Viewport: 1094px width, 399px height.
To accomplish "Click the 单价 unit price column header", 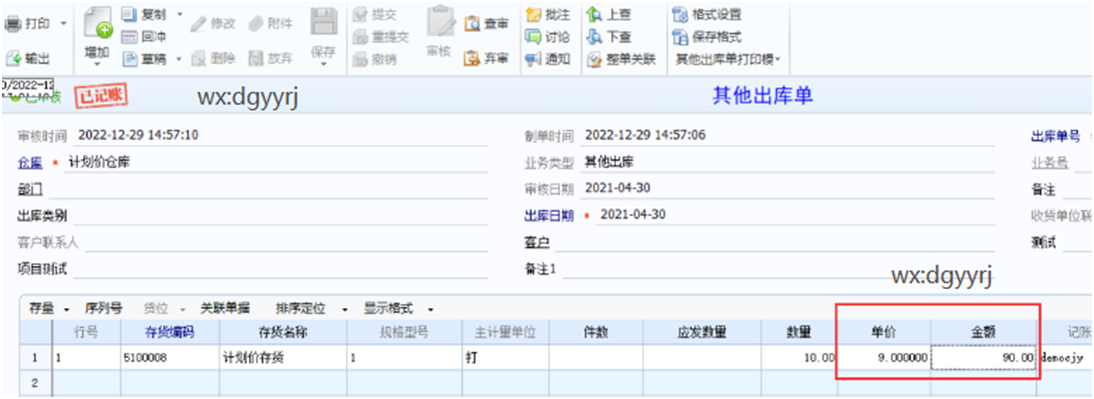I will coord(883,332).
